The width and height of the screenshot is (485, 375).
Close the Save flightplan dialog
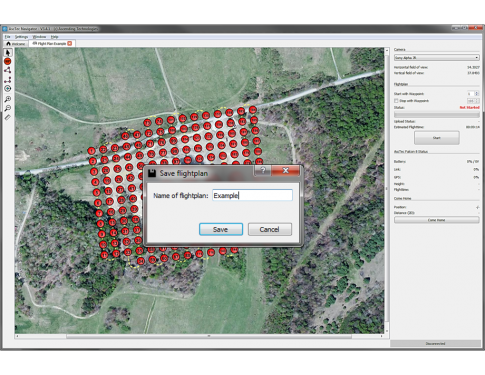286,170
